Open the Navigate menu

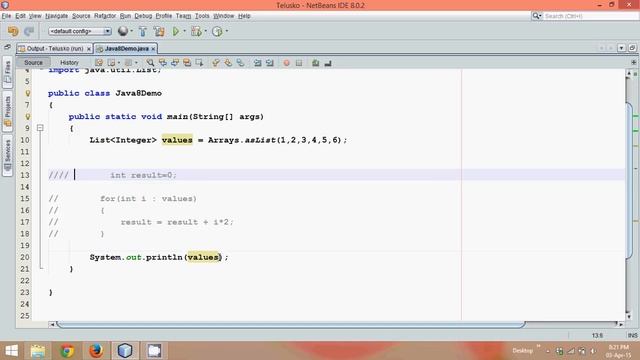pyautogui.click(x=56, y=16)
